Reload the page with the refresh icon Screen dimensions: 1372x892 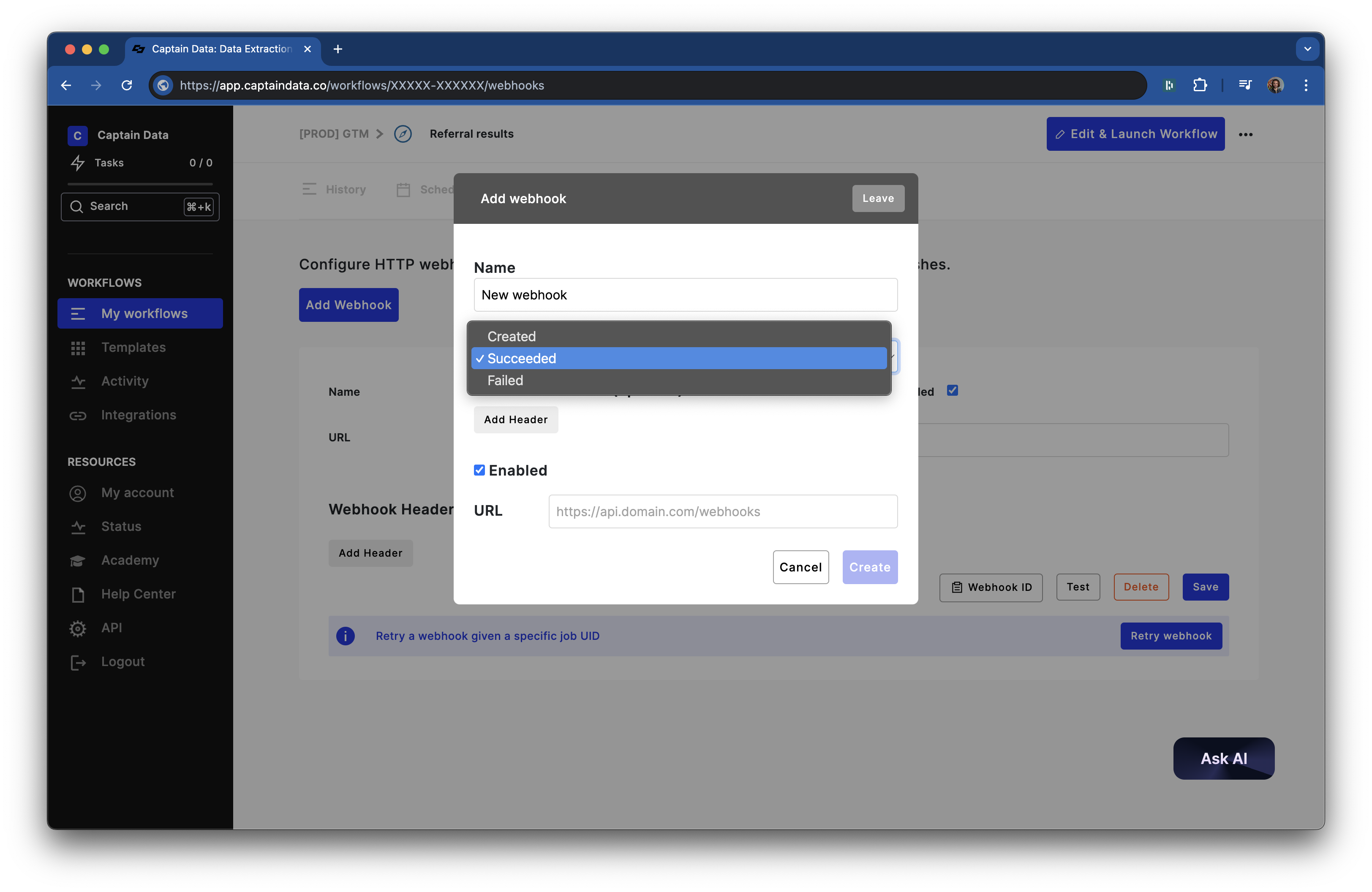127,85
